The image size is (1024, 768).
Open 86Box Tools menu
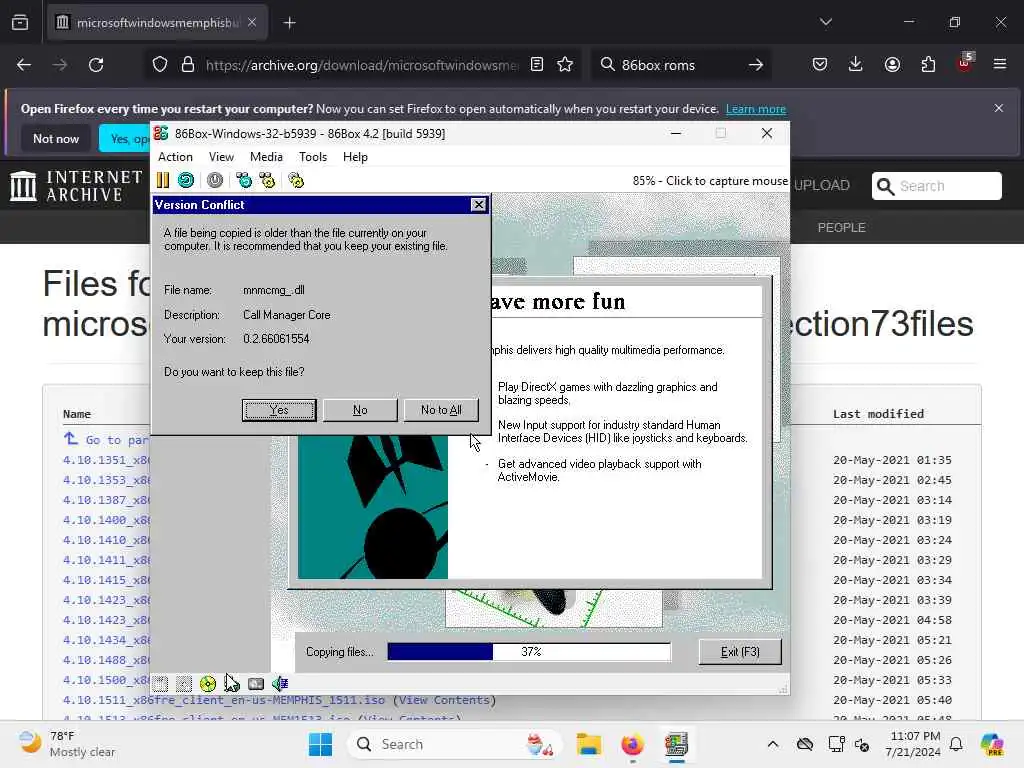[313, 157]
